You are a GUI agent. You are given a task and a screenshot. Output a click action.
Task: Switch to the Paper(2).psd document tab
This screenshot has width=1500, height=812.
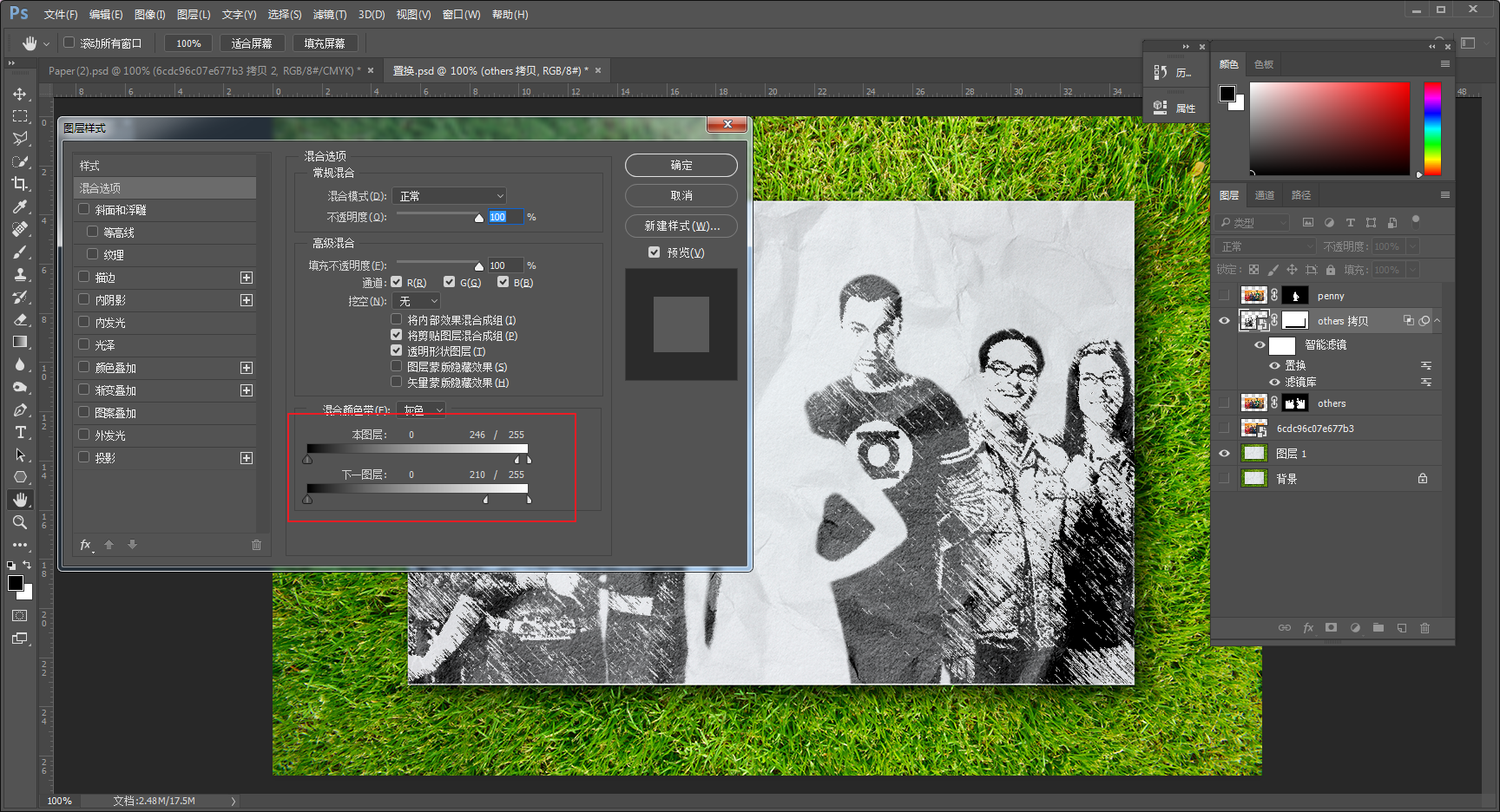(x=205, y=71)
